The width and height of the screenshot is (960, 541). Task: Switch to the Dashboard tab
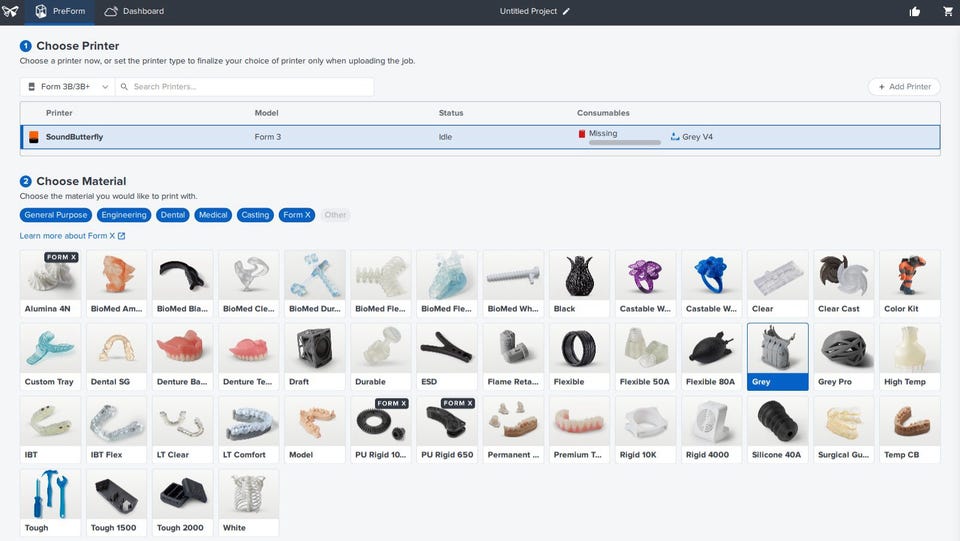click(x=134, y=12)
